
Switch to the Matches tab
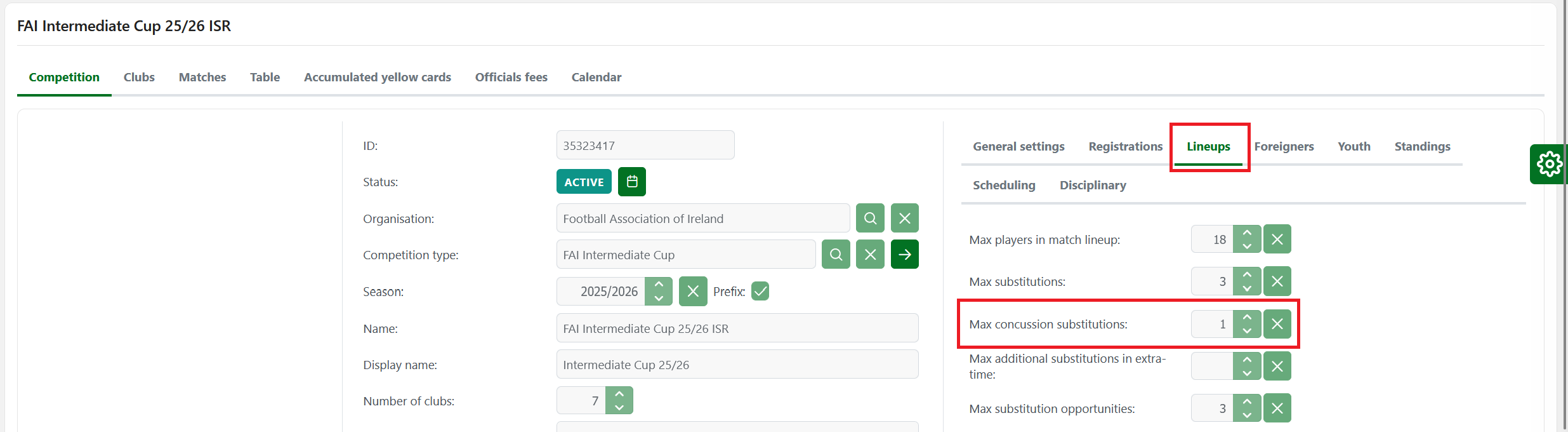tap(202, 78)
